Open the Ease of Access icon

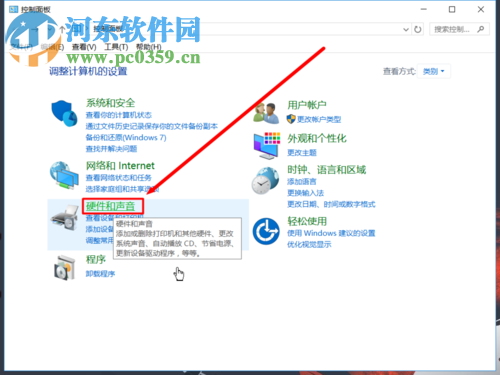(266, 231)
